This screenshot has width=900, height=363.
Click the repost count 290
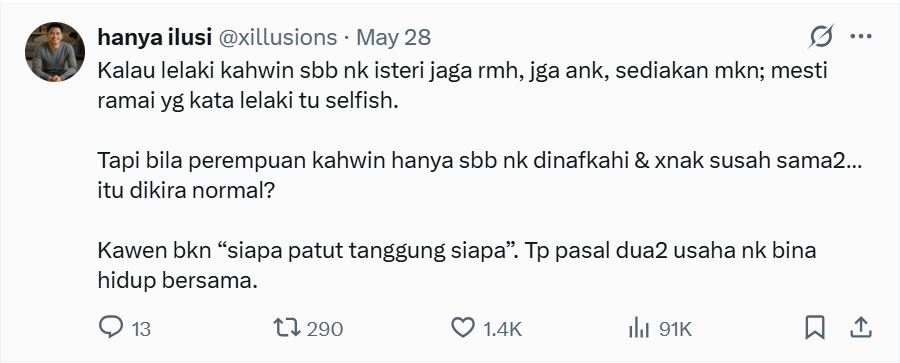(x=324, y=329)
